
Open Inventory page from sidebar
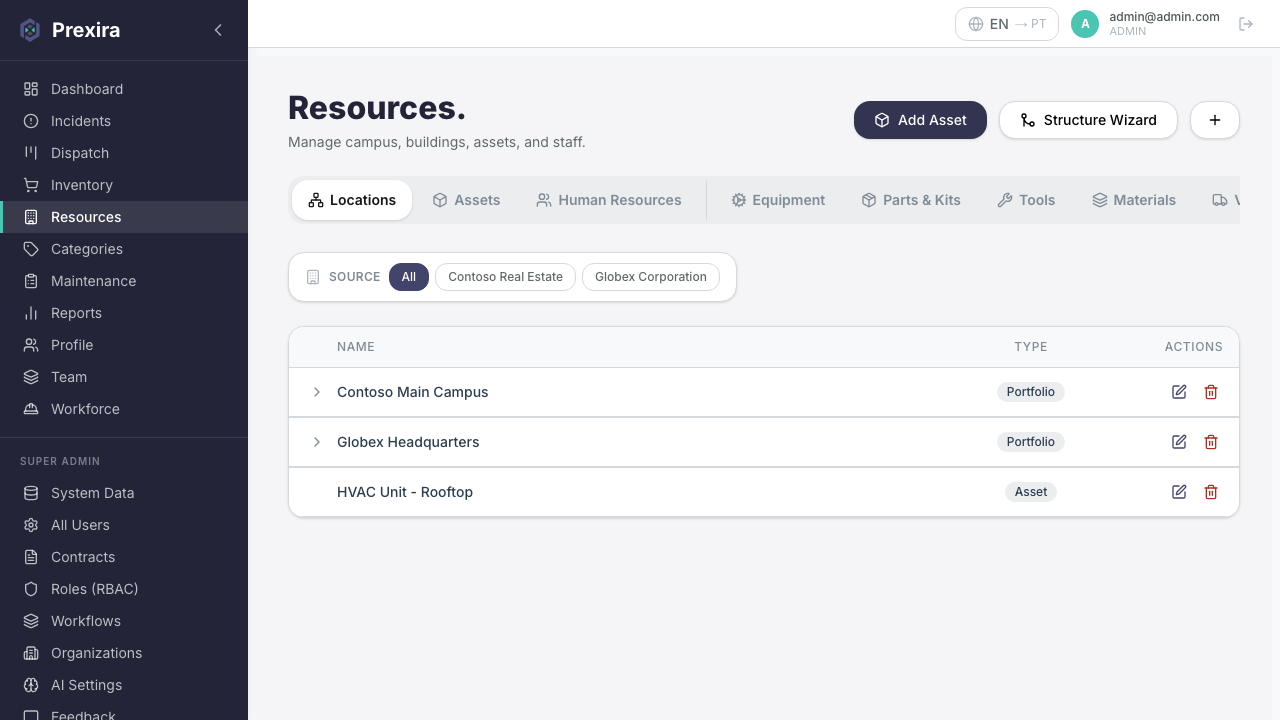[x=124, y=185]
